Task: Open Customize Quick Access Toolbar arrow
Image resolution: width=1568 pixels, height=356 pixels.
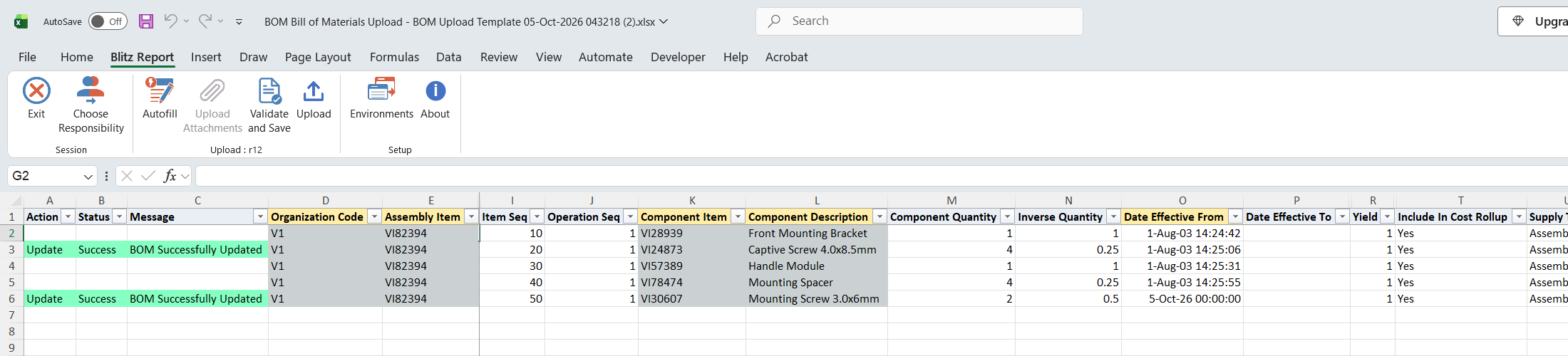Action: point(239,22)
